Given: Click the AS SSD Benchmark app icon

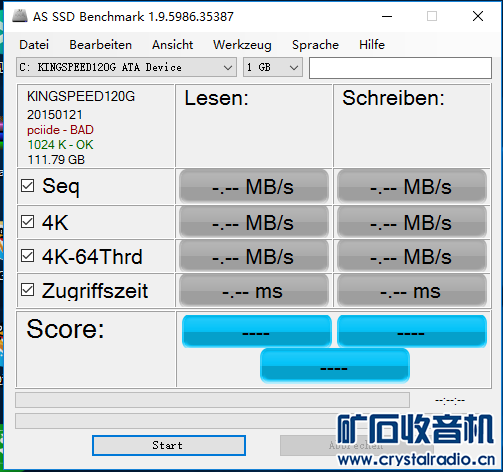Looking at the screenshot, I should click(x=19, y=16).
